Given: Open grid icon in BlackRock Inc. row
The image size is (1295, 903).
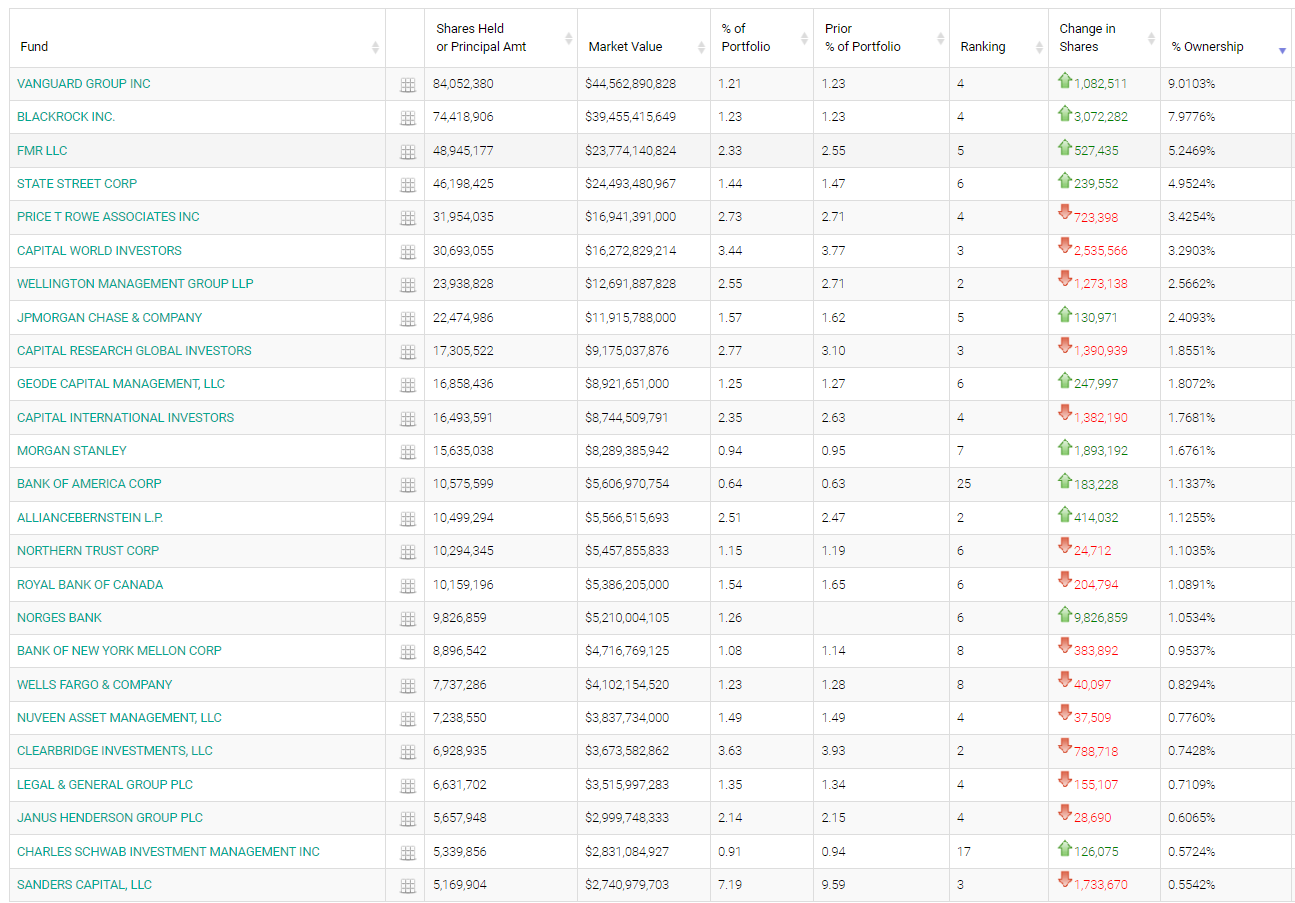Looking at the screenshot, I should pos(407,119).
